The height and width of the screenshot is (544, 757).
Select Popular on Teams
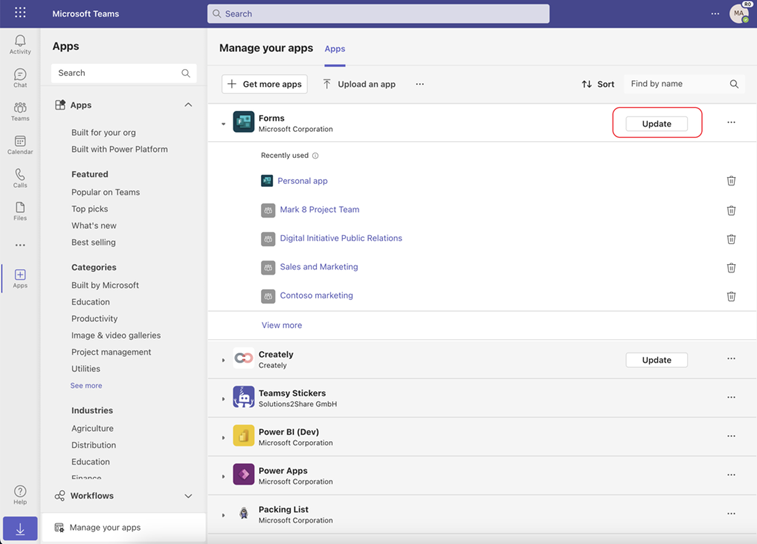coord(106,192)
